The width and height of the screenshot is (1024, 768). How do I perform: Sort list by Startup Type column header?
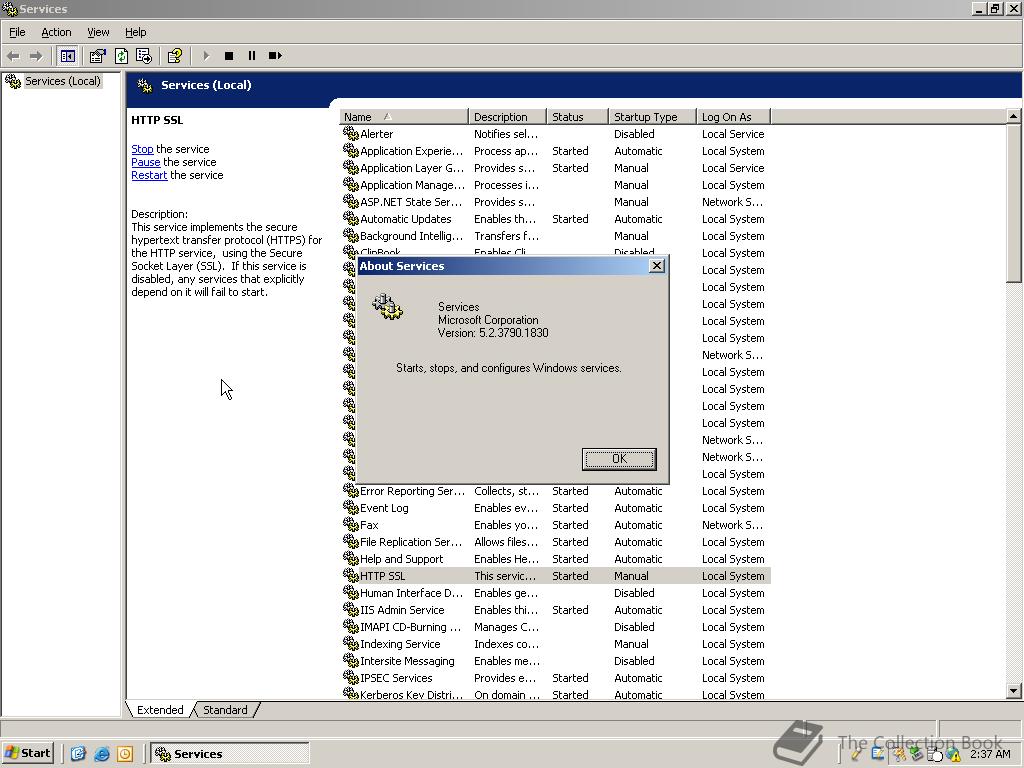point(652,117)
